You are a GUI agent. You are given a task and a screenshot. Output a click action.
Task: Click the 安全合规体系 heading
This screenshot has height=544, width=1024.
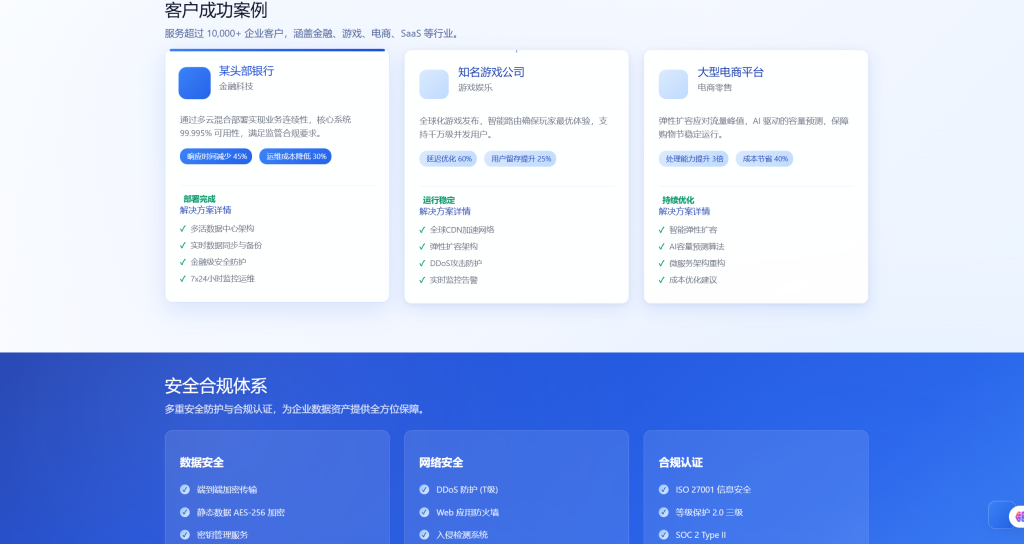click(216, 386)
